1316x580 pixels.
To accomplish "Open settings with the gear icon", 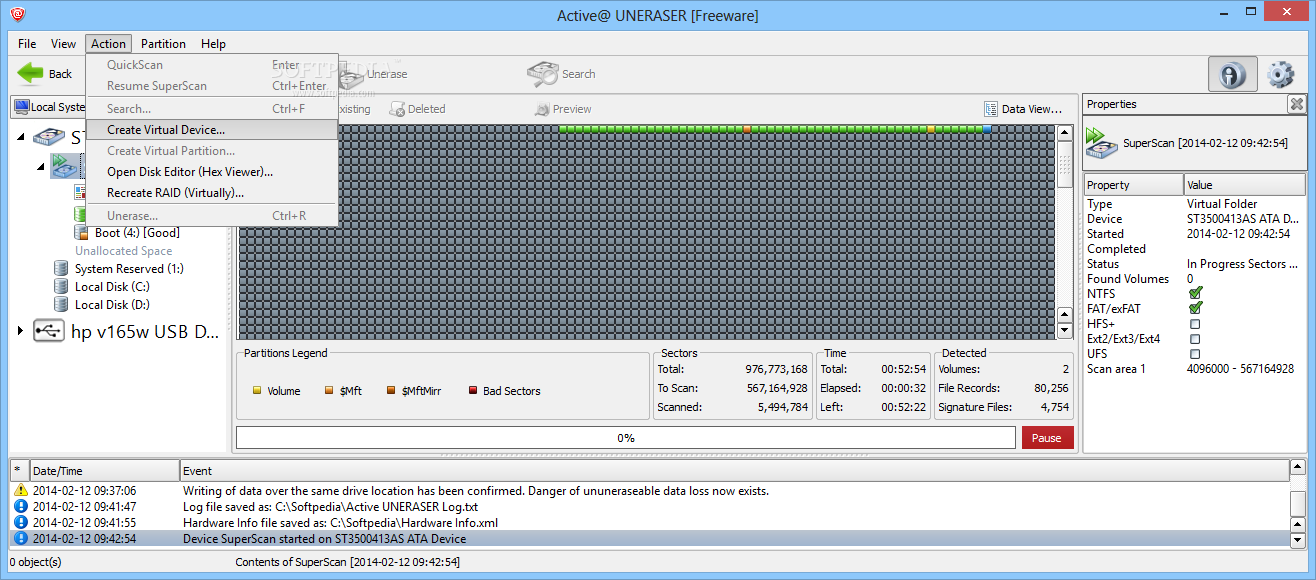I will (1281, 75).
